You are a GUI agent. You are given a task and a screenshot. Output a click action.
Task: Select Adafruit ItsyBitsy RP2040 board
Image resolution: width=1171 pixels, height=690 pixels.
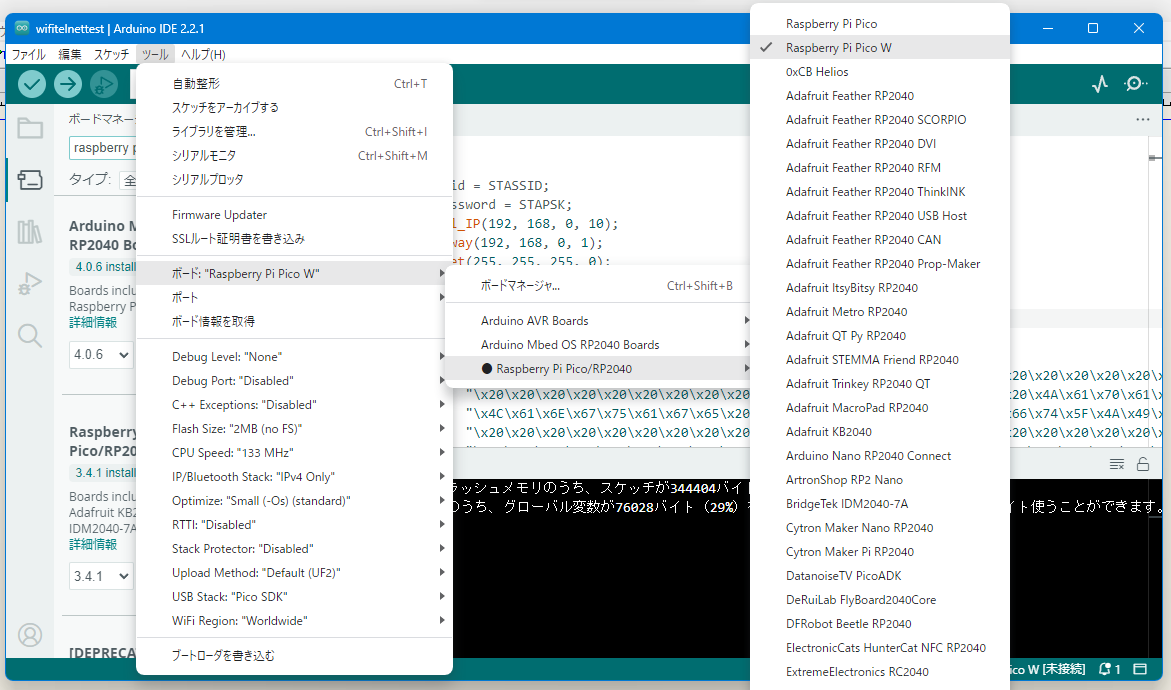pos(880,288)
